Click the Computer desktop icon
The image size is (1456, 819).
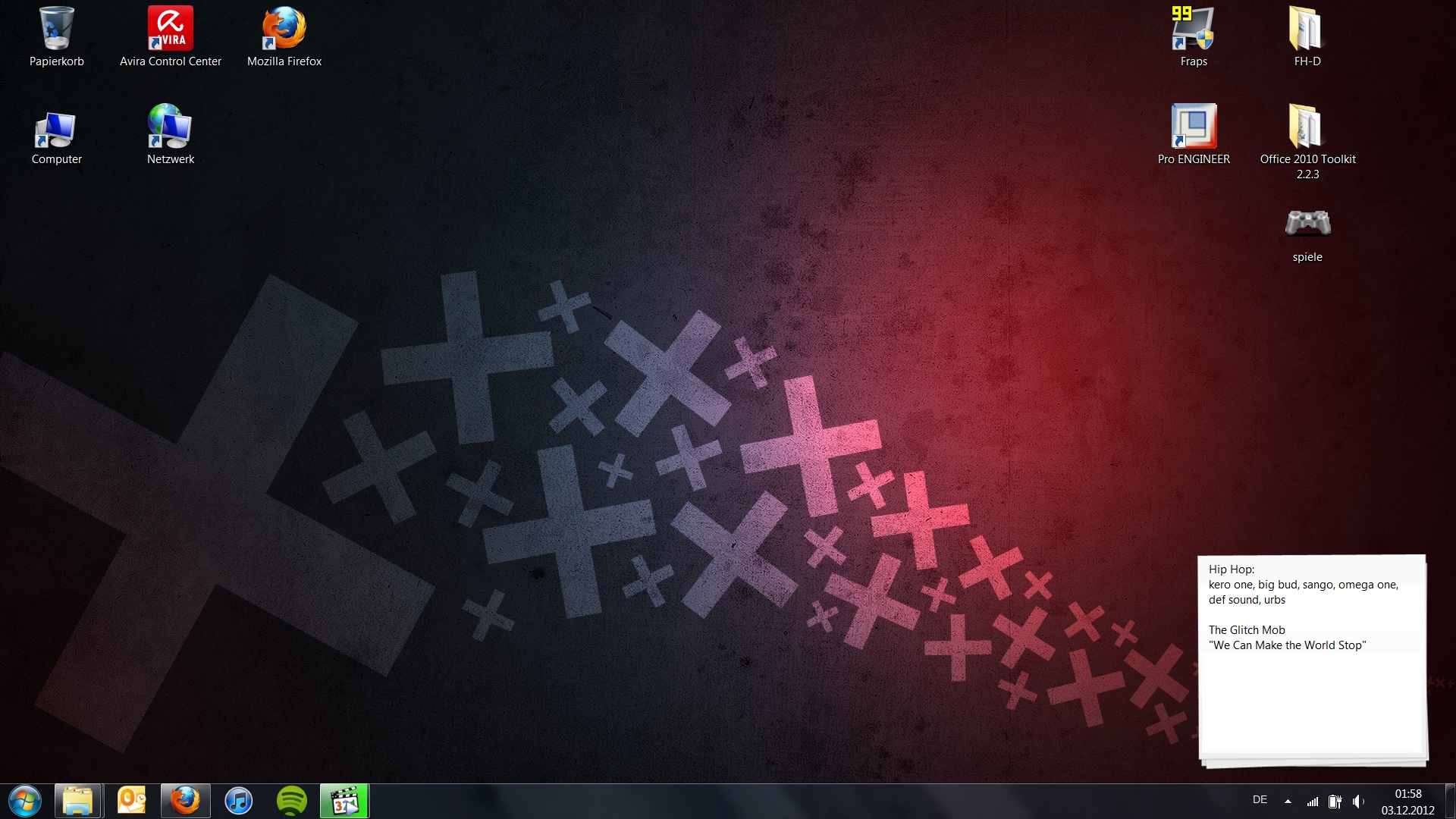pos(56,130)
